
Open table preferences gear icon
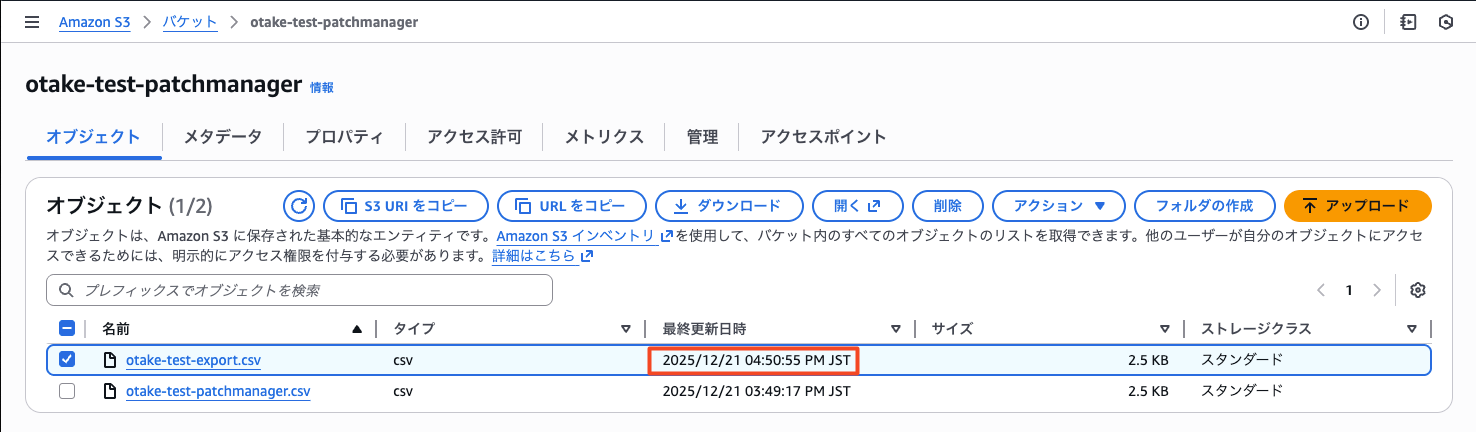click(1417, 290)
